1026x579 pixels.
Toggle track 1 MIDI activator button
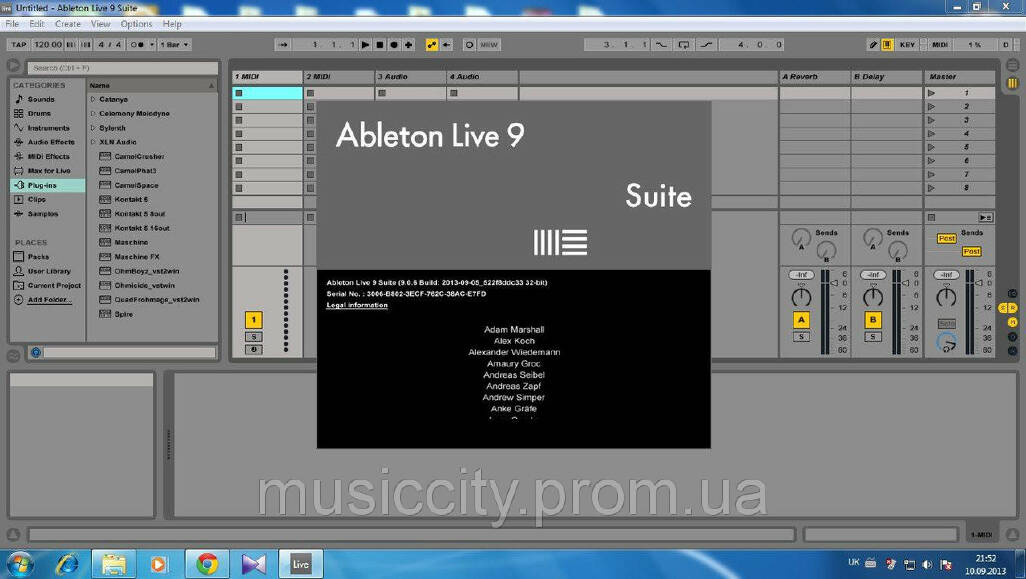point(254,320)
